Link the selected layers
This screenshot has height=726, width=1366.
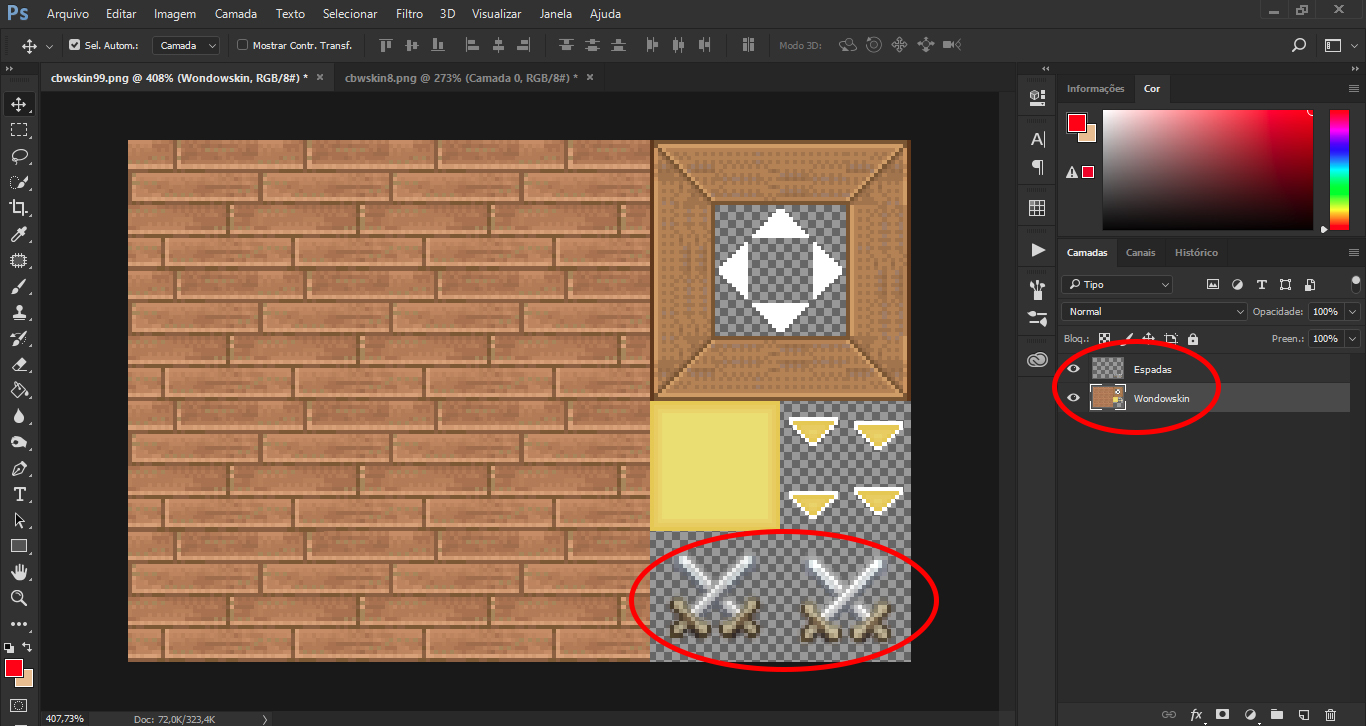click(x=1169, y=715)
